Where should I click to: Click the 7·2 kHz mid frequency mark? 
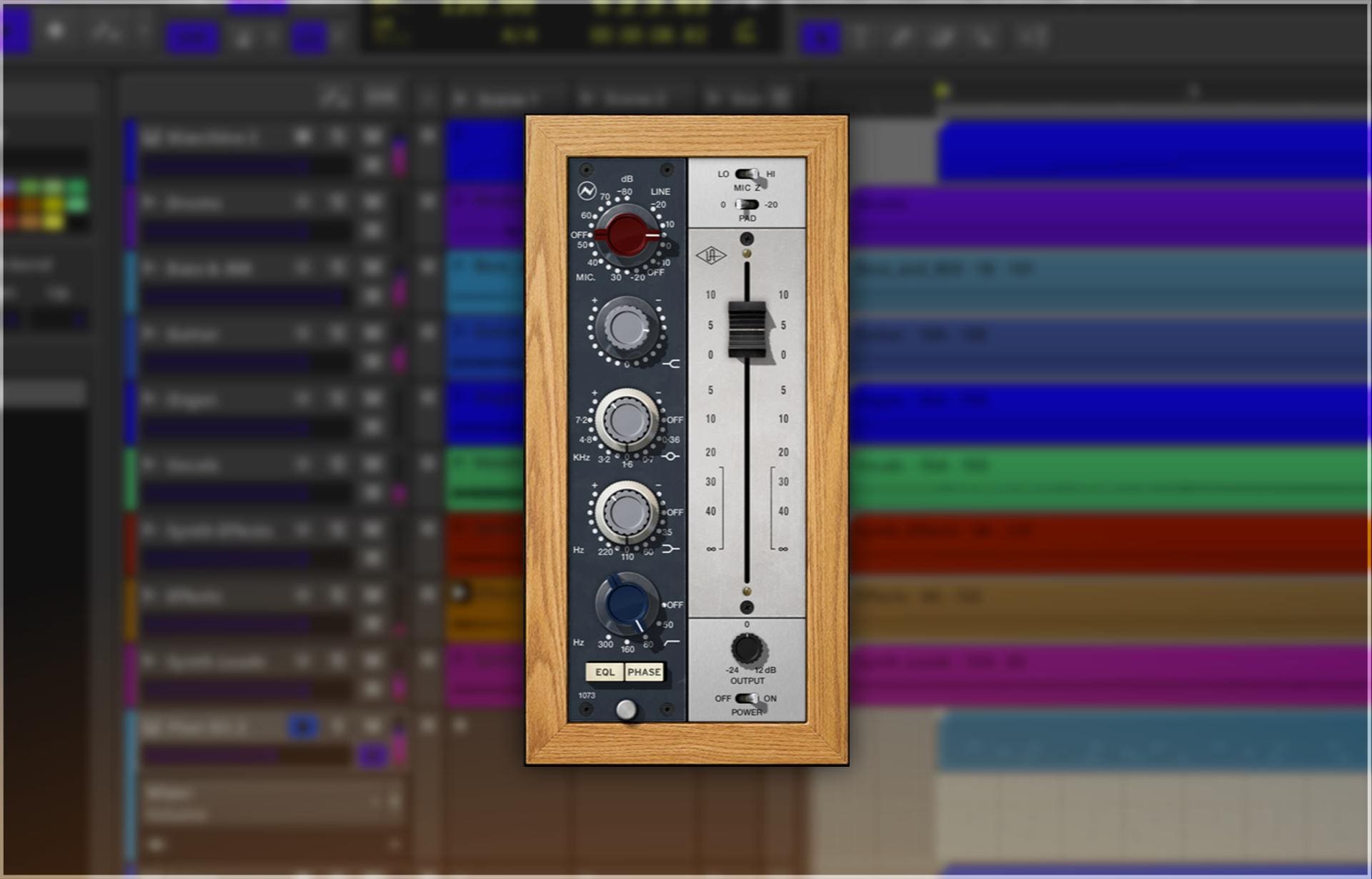[581, 420]
